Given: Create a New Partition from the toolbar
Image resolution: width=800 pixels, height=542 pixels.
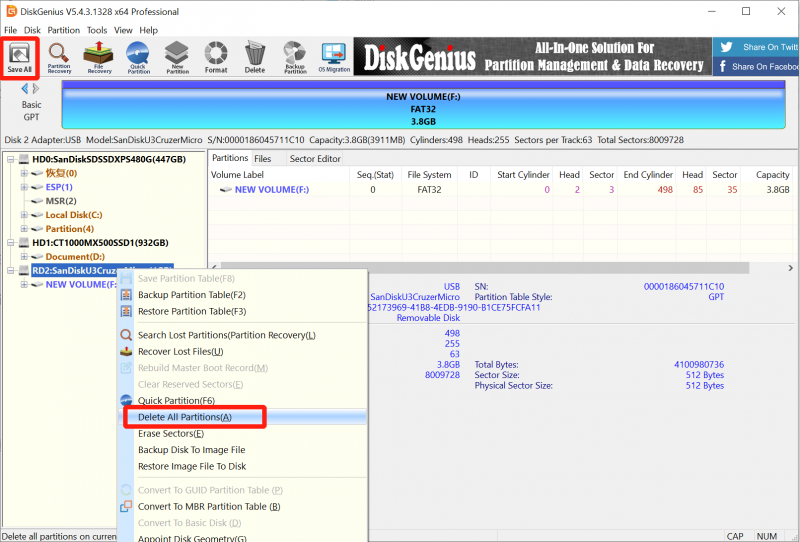Looking at the screenshot, I should click(x=177, y=57).
